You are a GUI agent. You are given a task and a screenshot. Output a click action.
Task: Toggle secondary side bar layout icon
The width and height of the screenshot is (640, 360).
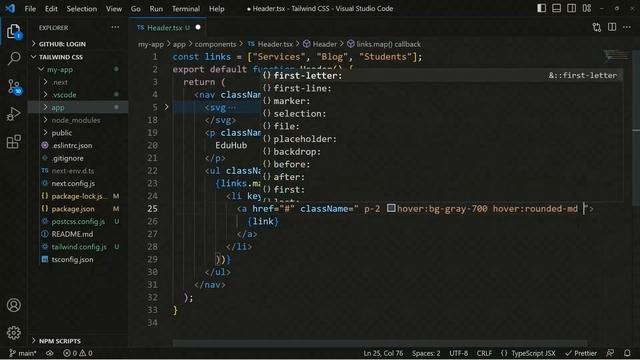click(571, 8)
